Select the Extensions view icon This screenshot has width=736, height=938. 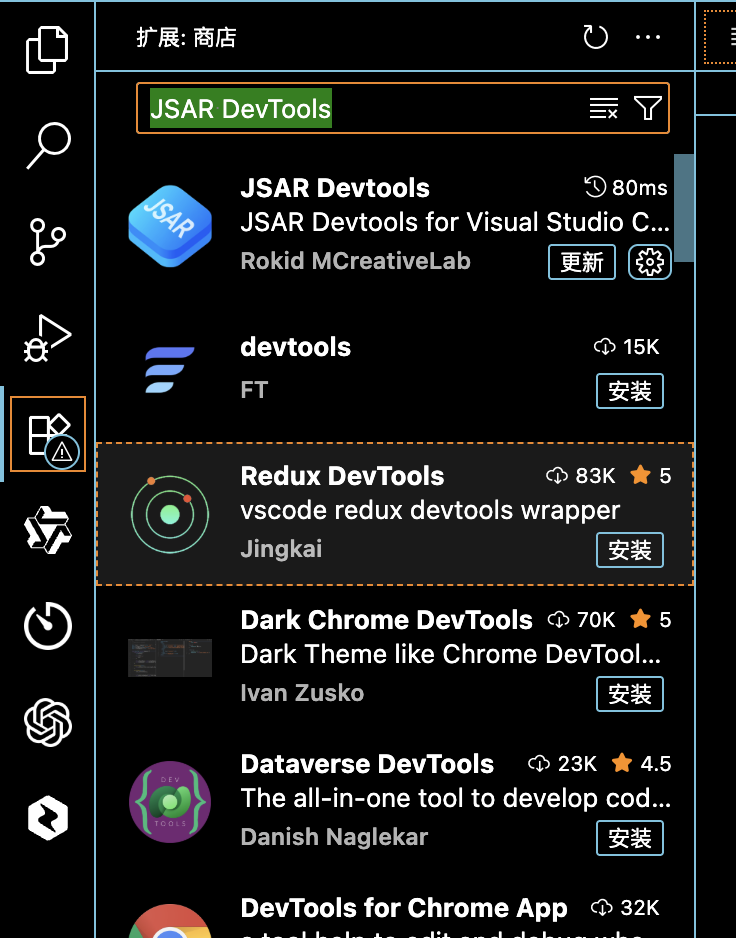point(48,434)
